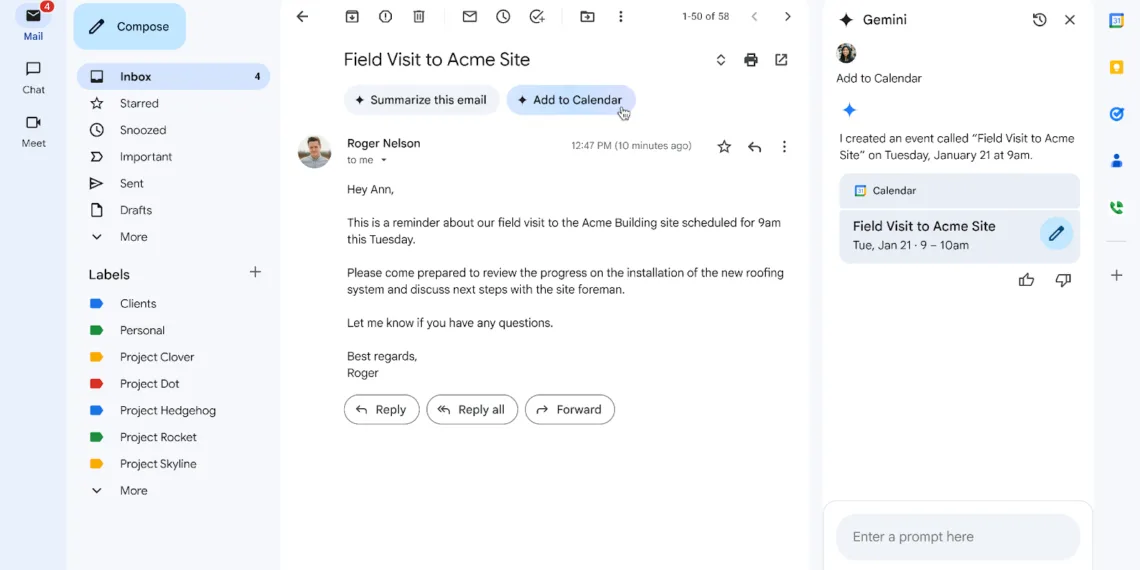Image resolution: width=1140 pixels, height=570 pixels.
Task: Edit the Field Visit calendar event
Action: click(1055, 234)
